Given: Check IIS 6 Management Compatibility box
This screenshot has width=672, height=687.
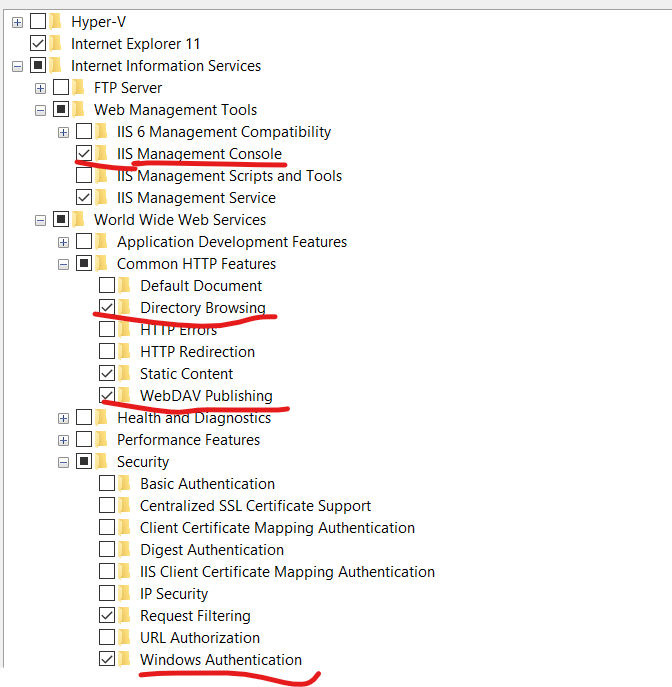Looking at the screenshot, I should click(84, 131).
